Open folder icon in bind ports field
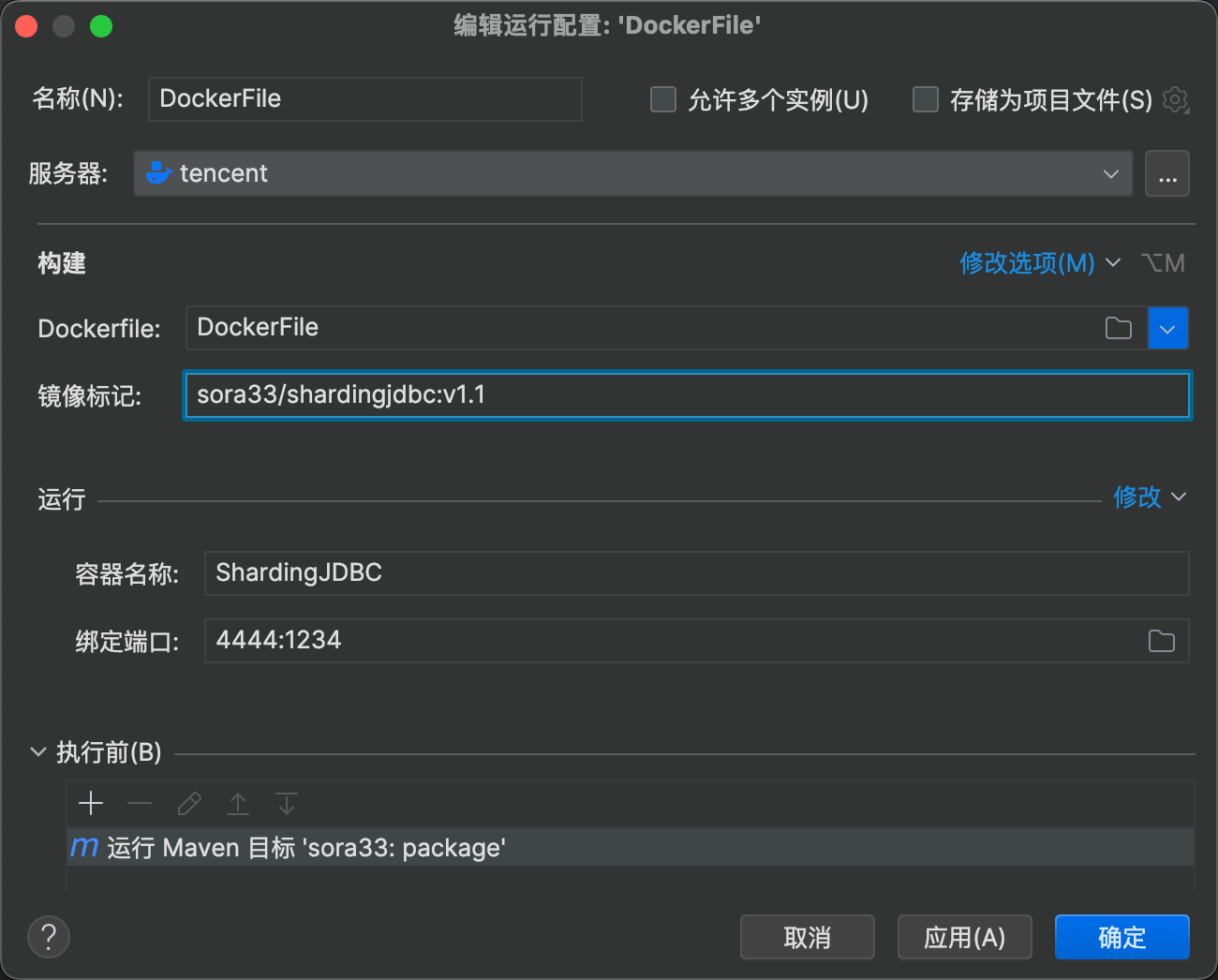 click(1161, 641)
